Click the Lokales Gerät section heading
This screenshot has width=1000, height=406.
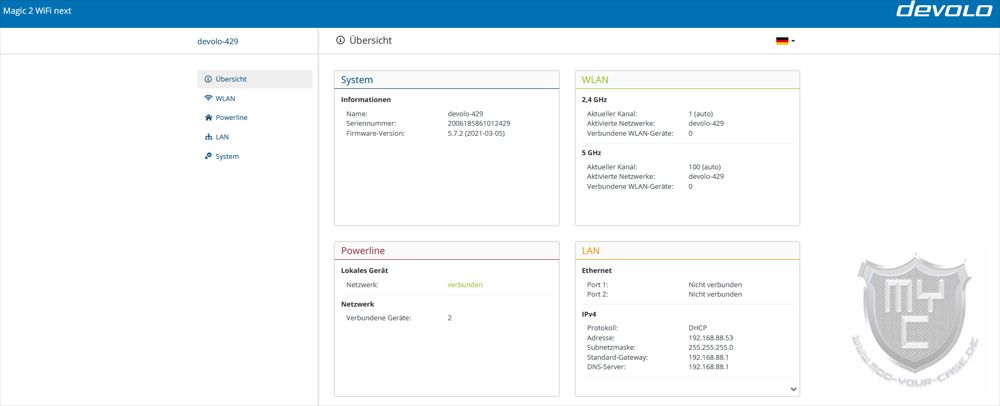pyautogui.click(x=365, y=270)
